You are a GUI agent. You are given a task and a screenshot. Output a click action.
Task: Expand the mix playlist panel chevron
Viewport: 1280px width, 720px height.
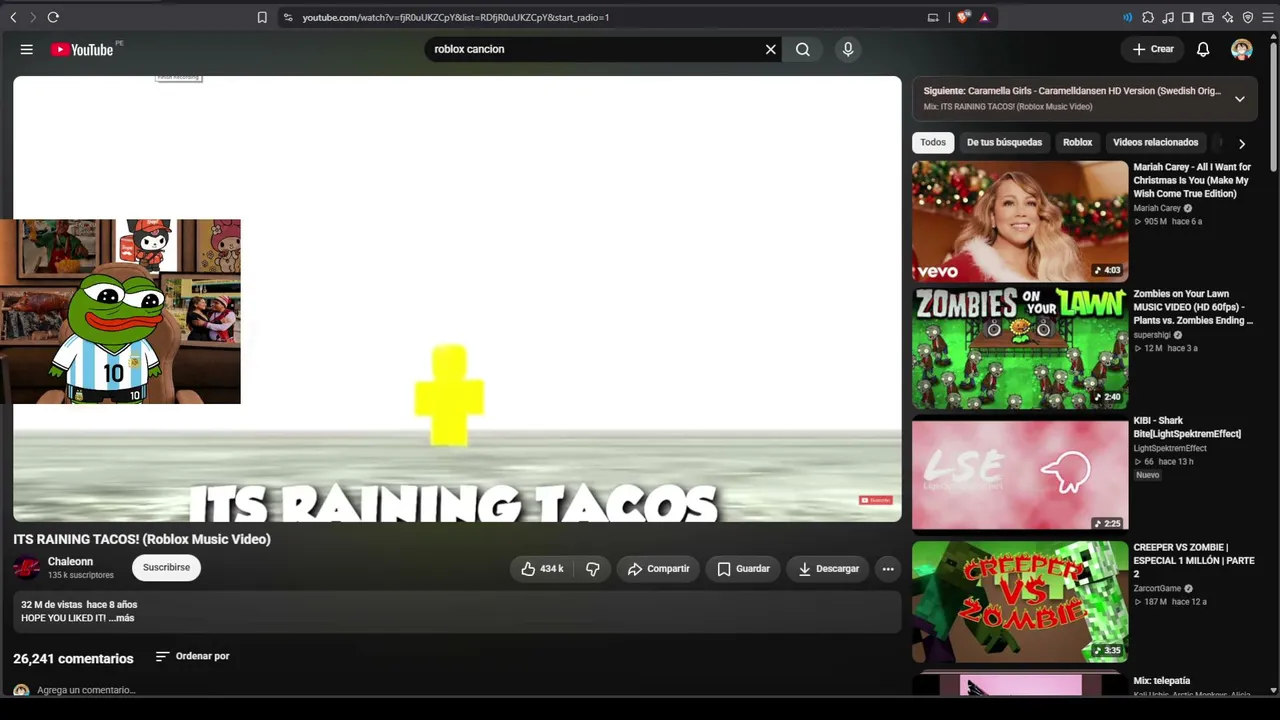[1240, 99]
